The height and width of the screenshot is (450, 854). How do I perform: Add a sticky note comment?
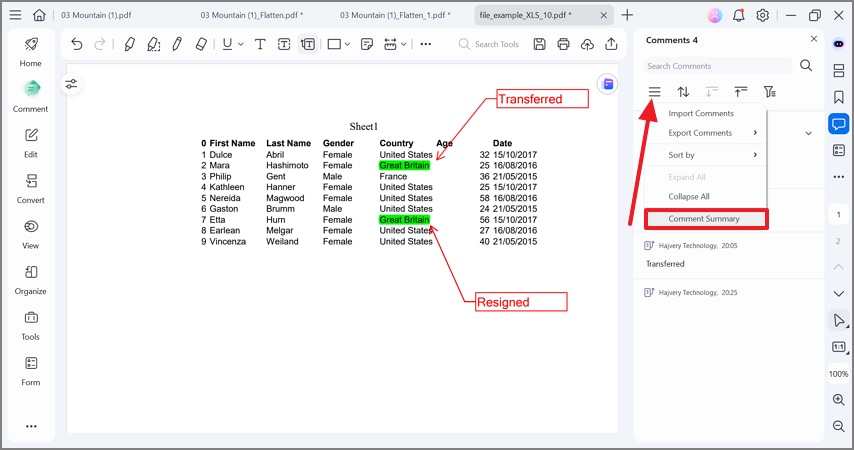point(367,44)
